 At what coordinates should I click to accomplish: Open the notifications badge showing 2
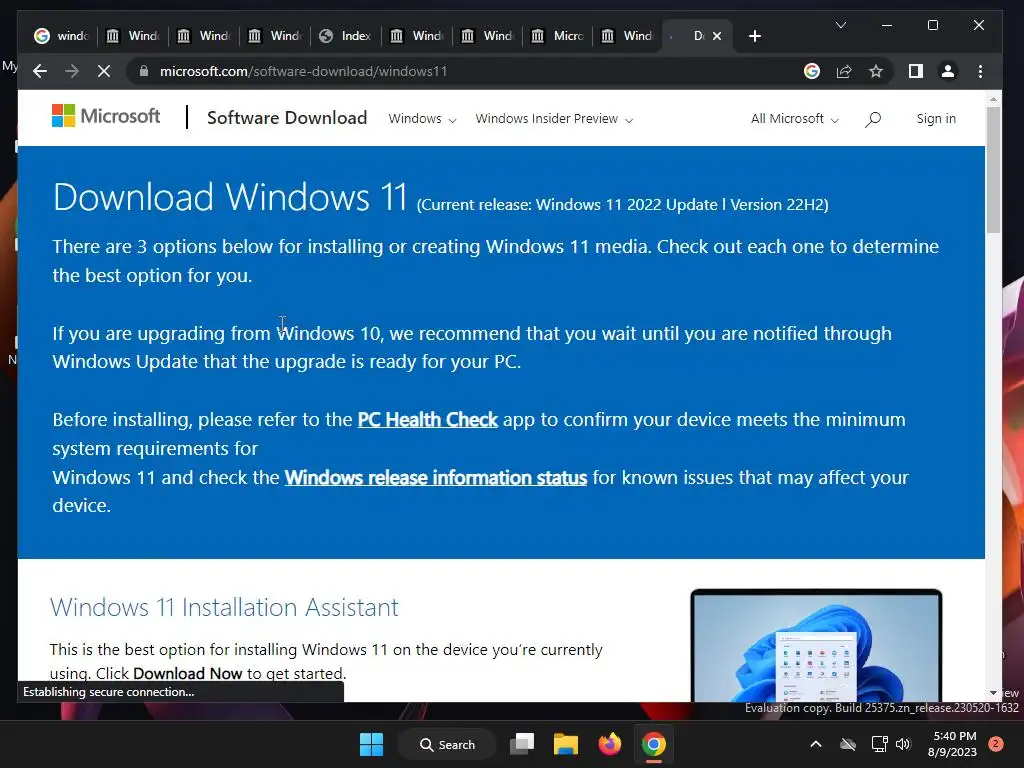pyautogui.click(x=995, y=744)
